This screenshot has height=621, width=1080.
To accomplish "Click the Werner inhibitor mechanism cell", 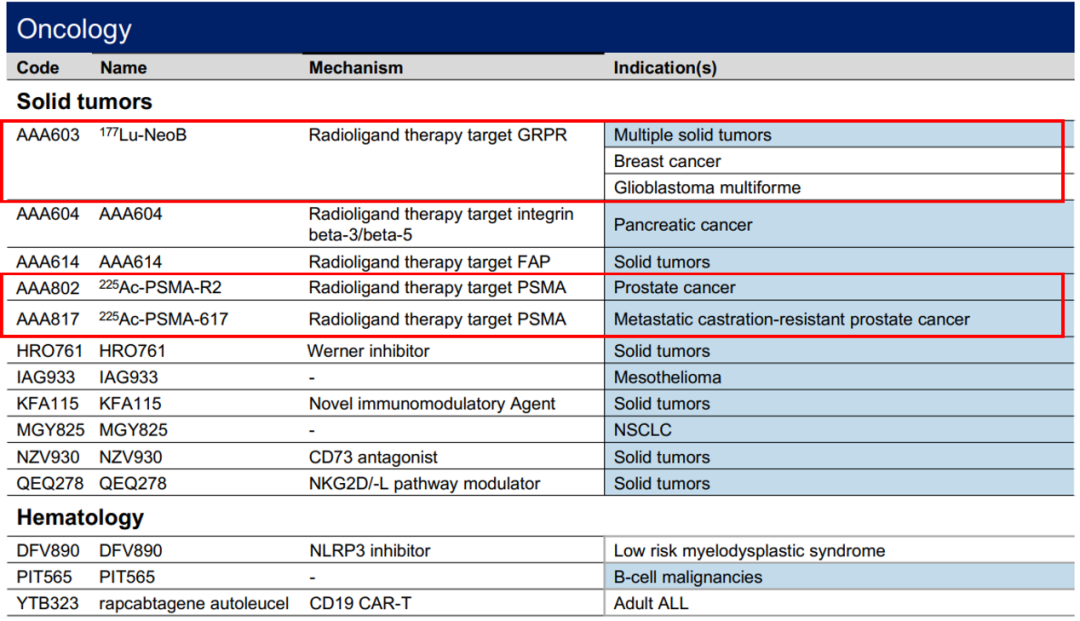I will click(x=367, y=351).
